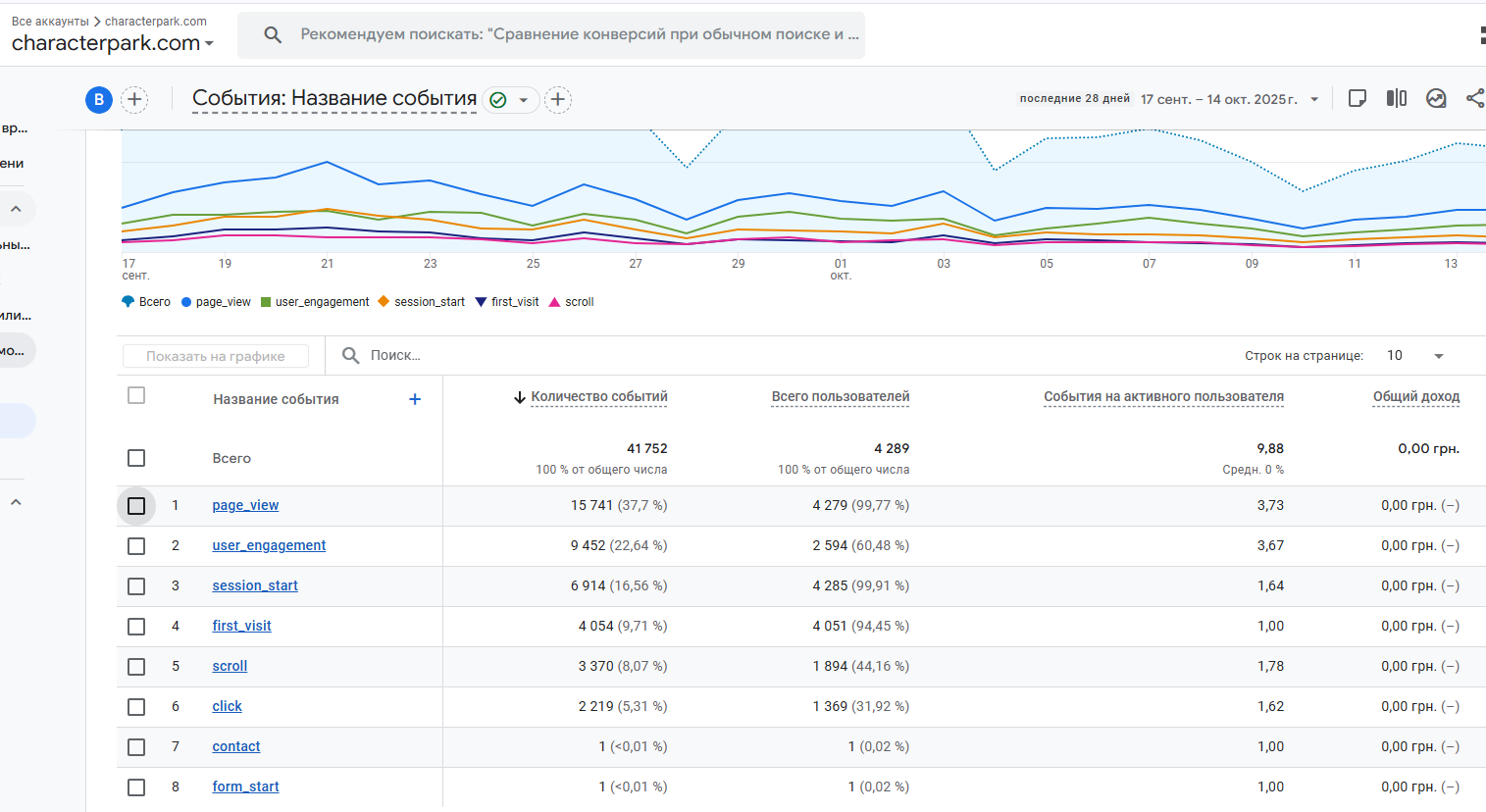
Task: Open the first_visit event link
Action: pyautogui.click(x=241, y=626)
